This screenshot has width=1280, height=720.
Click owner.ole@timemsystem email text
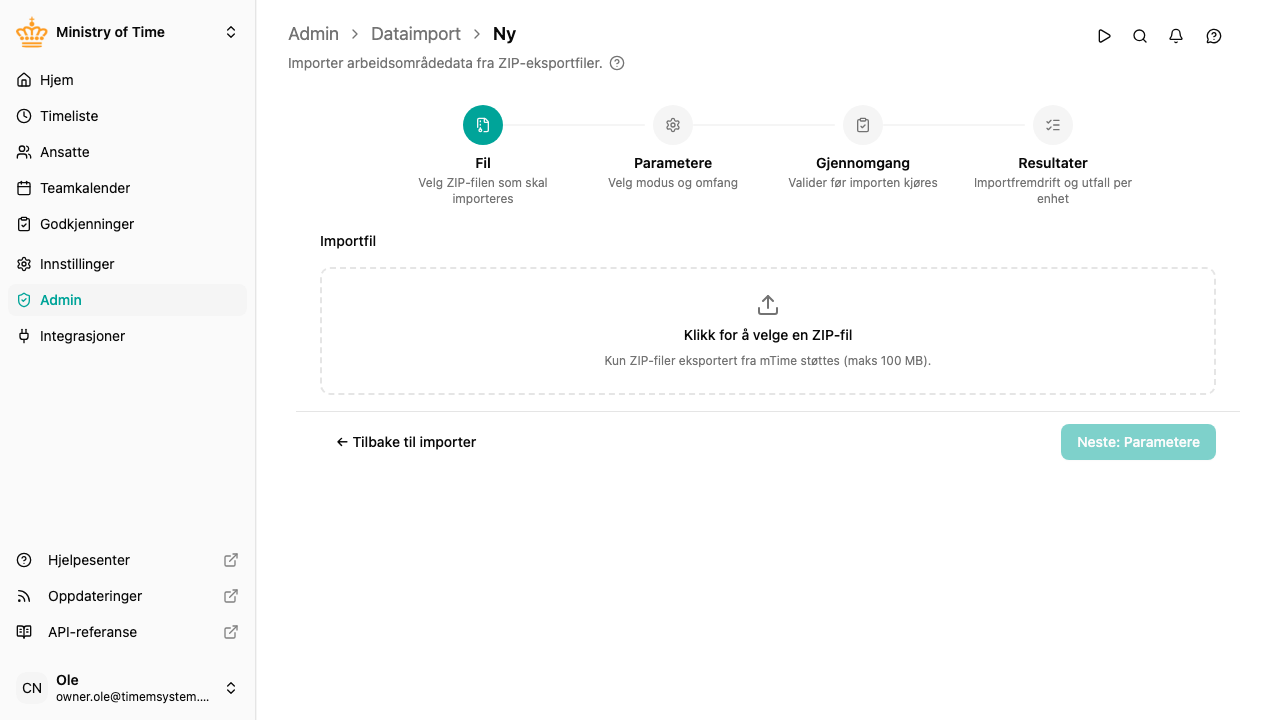(133, 697)
